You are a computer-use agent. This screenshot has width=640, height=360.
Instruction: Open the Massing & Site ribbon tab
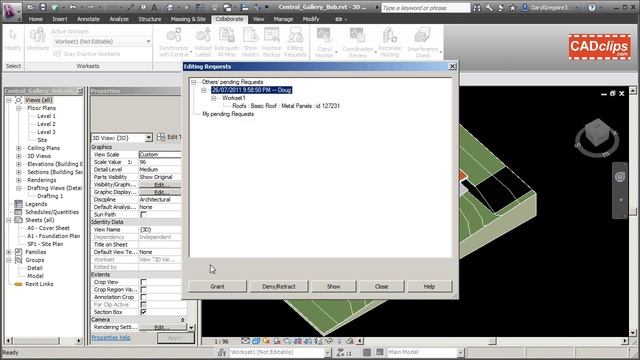click(x=188, y=19)
